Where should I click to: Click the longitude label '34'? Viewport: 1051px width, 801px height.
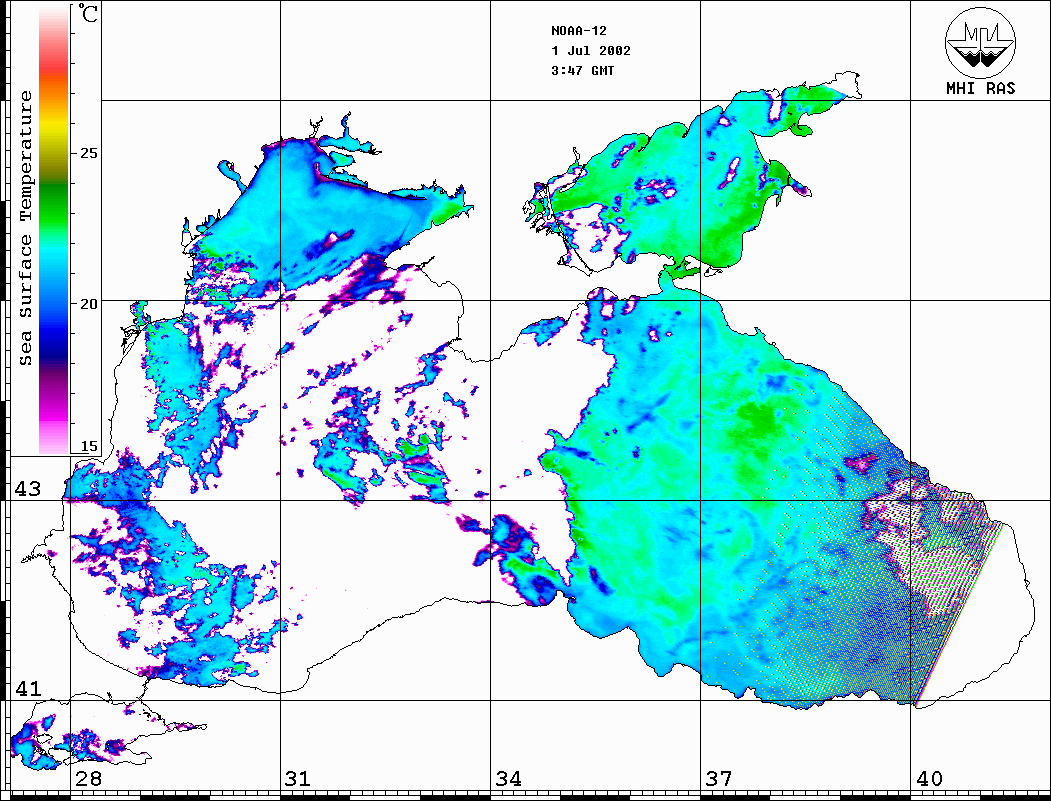(508, 778)
